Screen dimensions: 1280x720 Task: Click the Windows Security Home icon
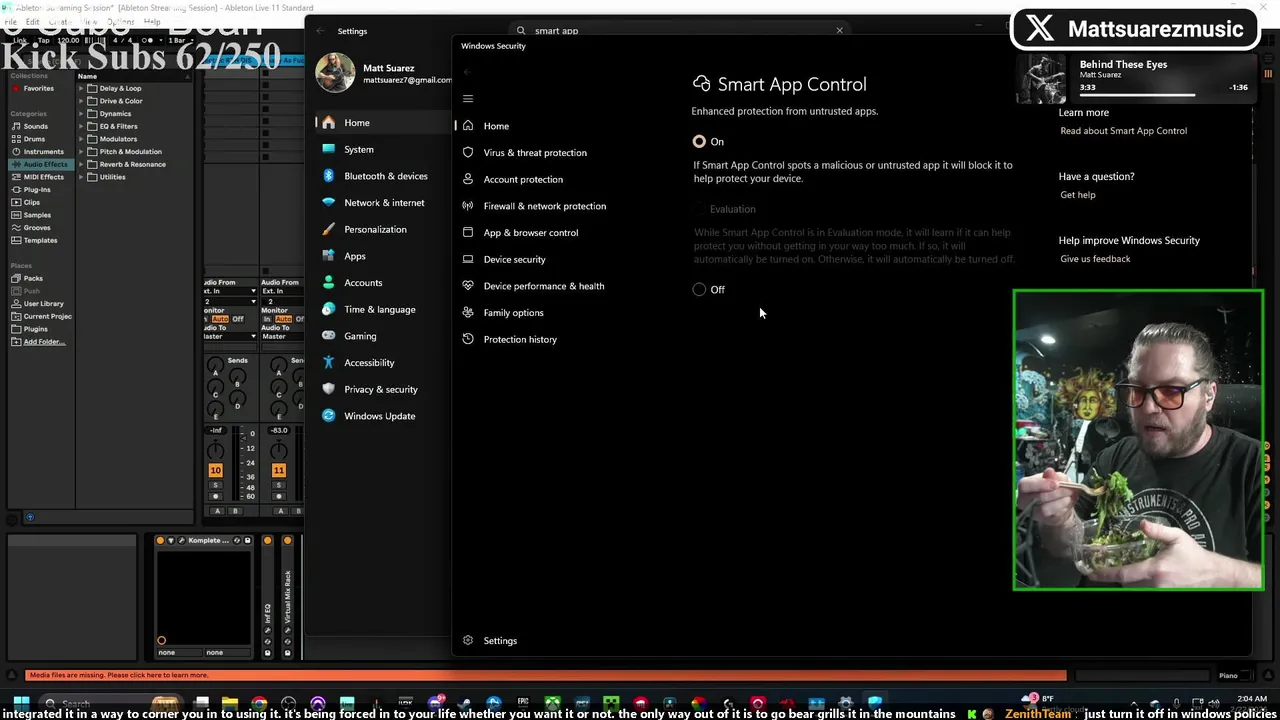(468, 126)
